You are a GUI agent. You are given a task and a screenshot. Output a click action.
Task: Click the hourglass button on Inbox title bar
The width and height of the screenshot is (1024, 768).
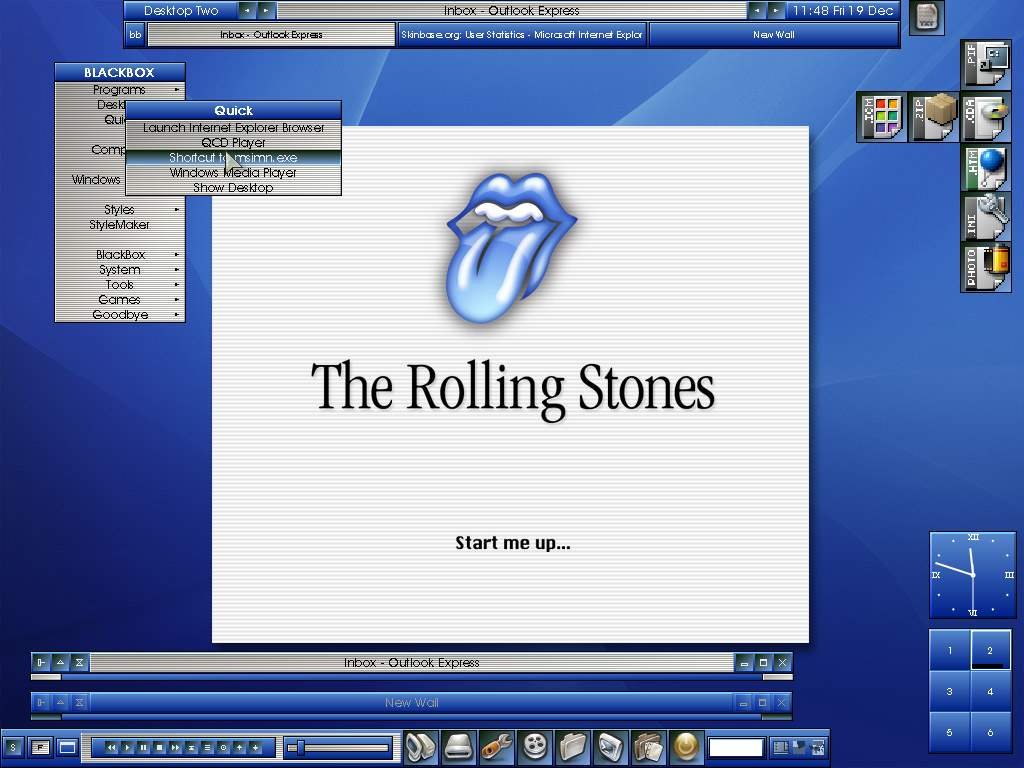79,663
